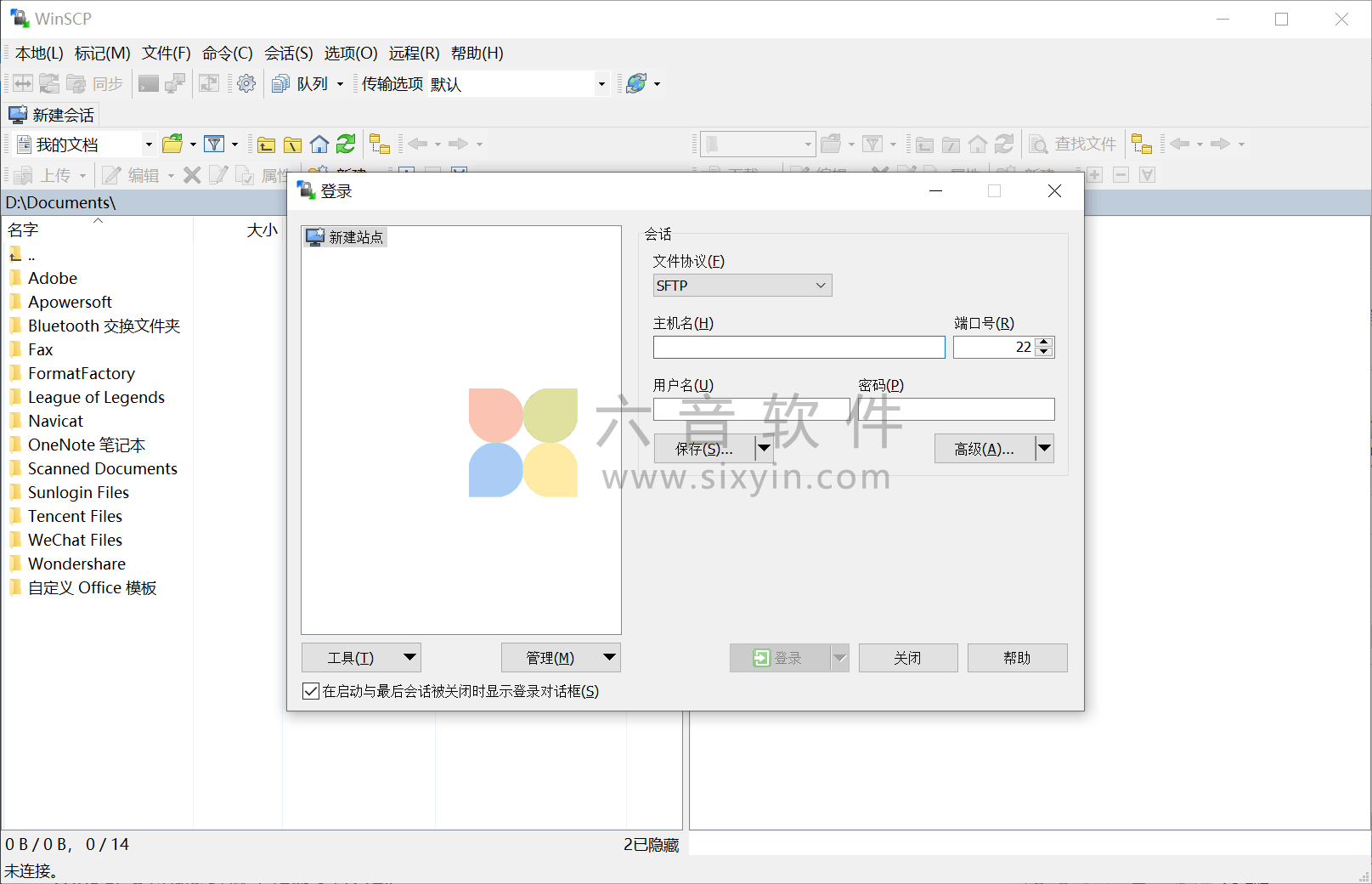Go to the home directory icon
This screenshot has height=884, width=1372.
click(319, 144)
